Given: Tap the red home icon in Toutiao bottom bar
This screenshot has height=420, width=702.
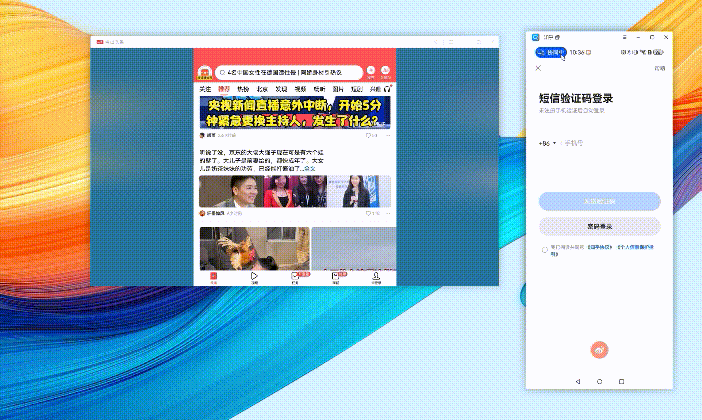Looking at the screenshot, I should coord(214,278).
